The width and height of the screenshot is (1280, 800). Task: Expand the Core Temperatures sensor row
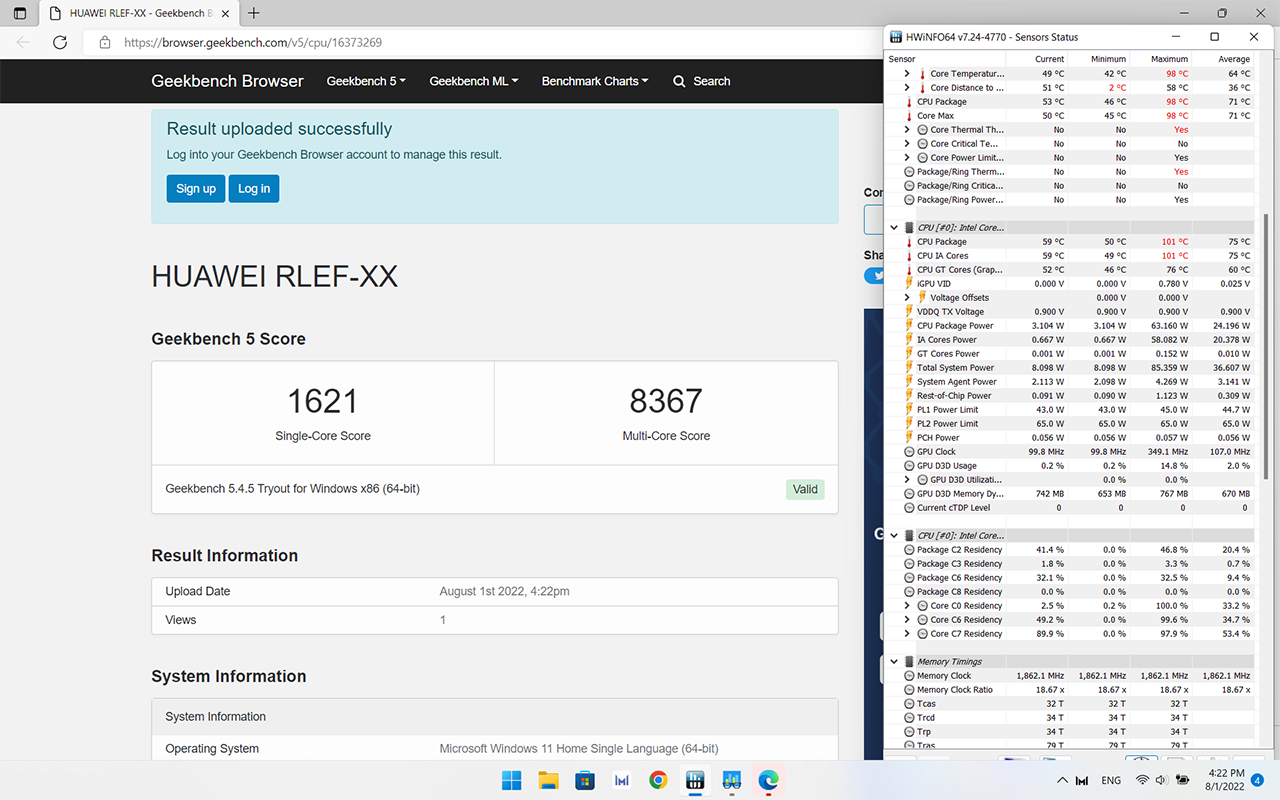point(907,74)
